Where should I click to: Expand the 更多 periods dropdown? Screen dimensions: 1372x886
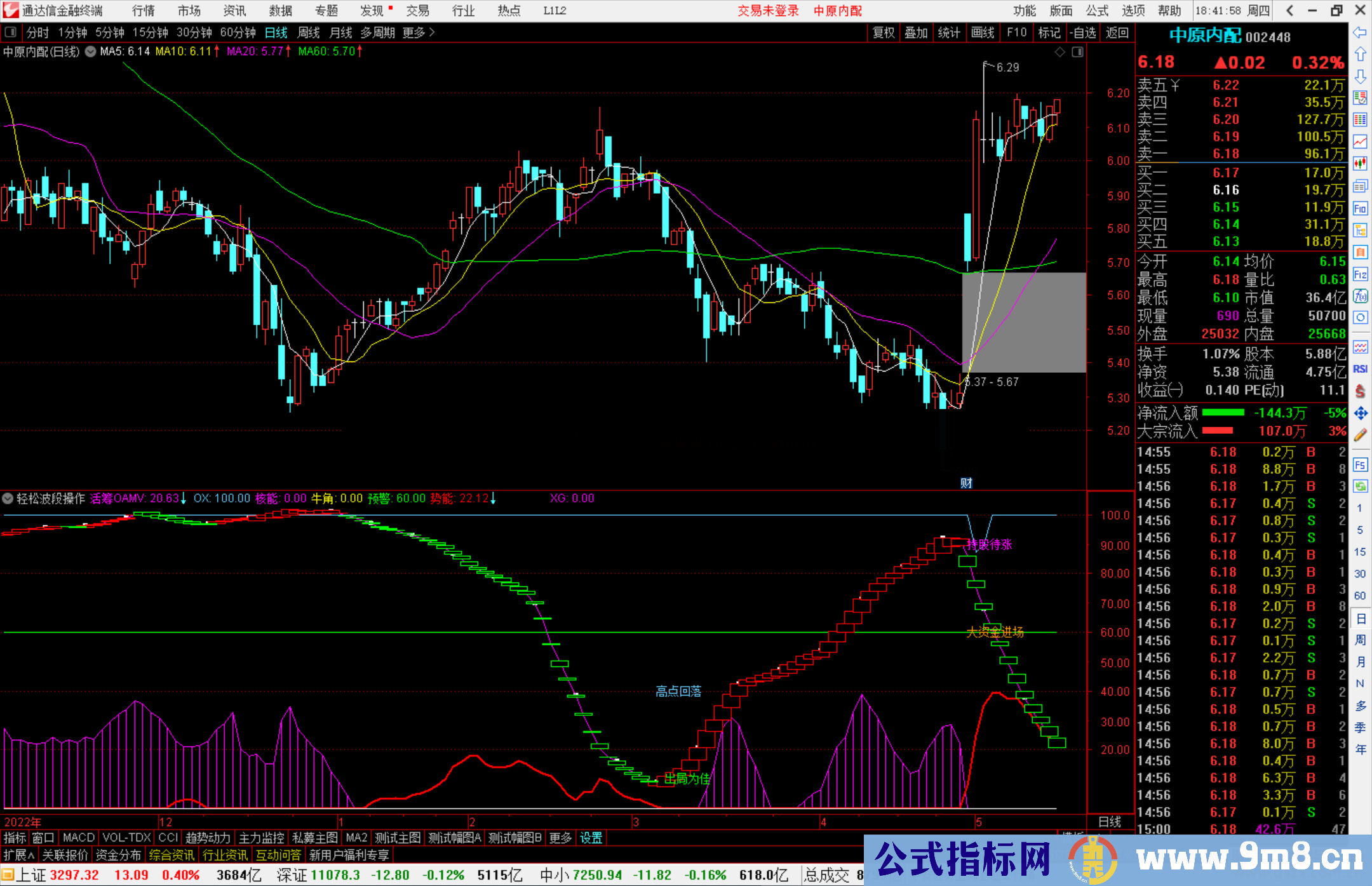point(418,32)
